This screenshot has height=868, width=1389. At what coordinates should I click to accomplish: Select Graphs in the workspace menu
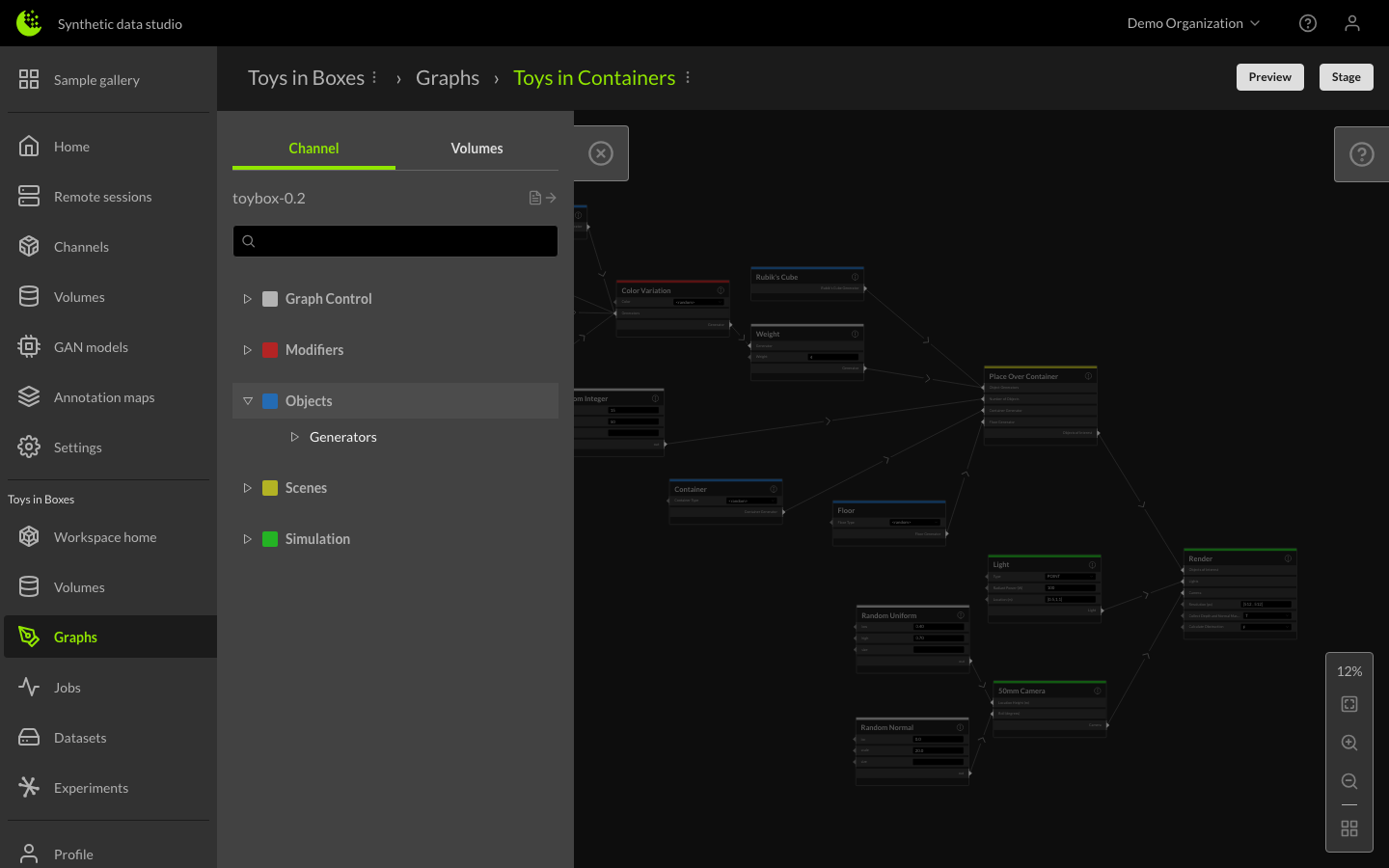[75, 637]
